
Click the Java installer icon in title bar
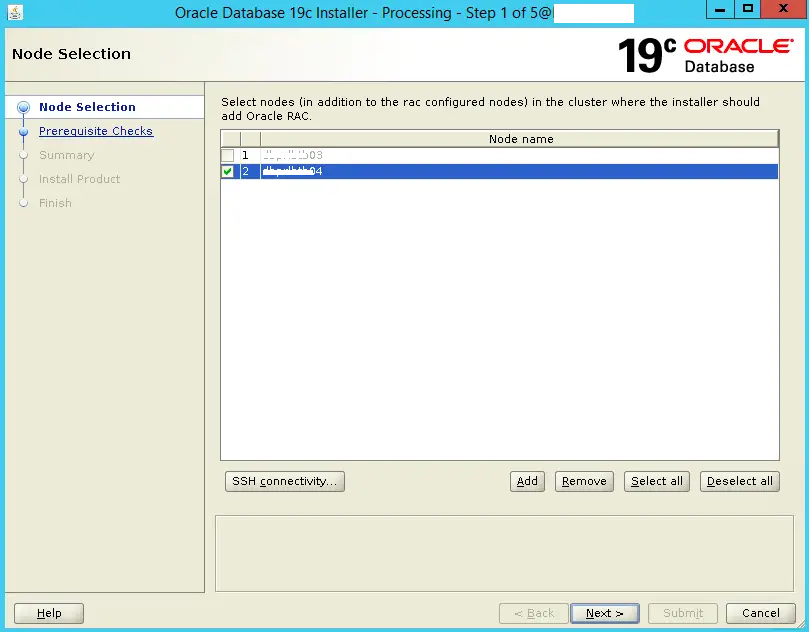coord(15,12)
